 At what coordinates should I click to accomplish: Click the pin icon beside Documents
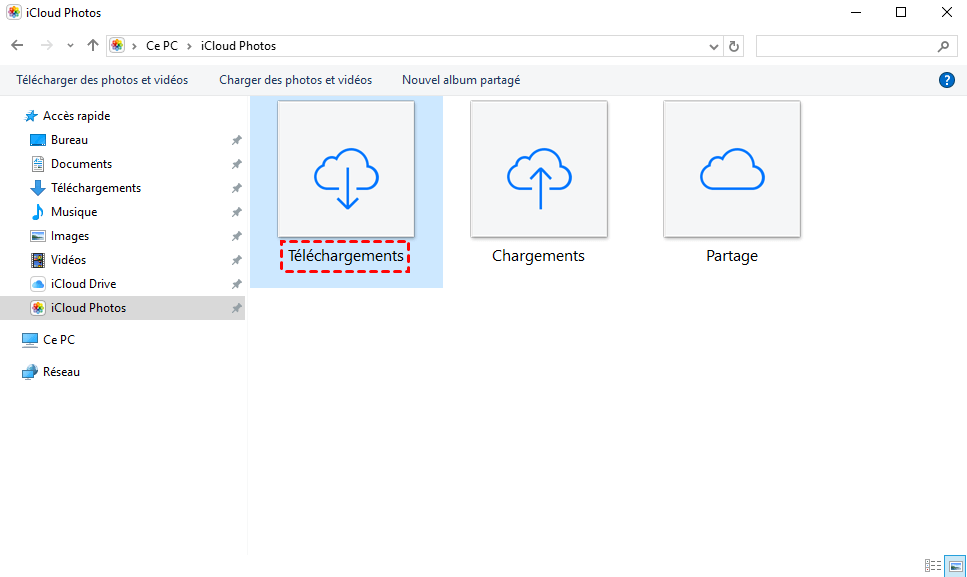pyautogui.click(x=236, y=165)
